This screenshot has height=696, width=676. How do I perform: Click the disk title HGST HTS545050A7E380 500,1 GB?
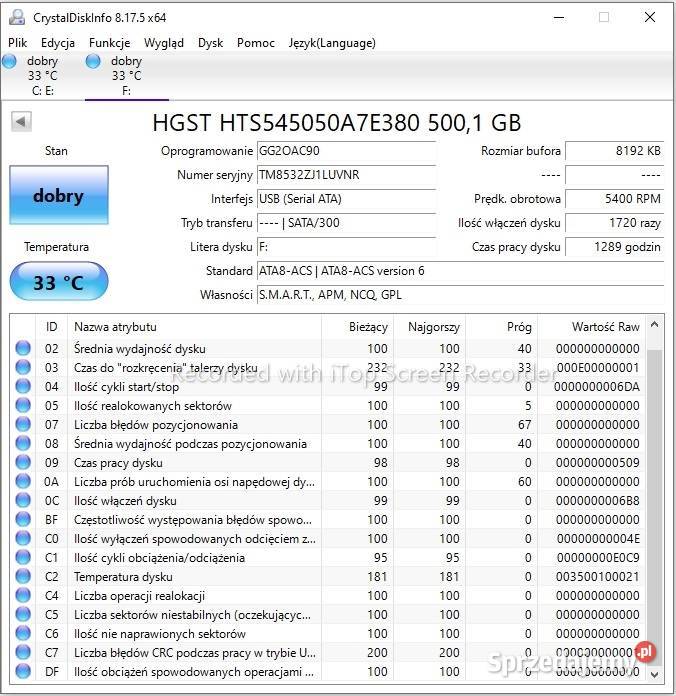337,123
